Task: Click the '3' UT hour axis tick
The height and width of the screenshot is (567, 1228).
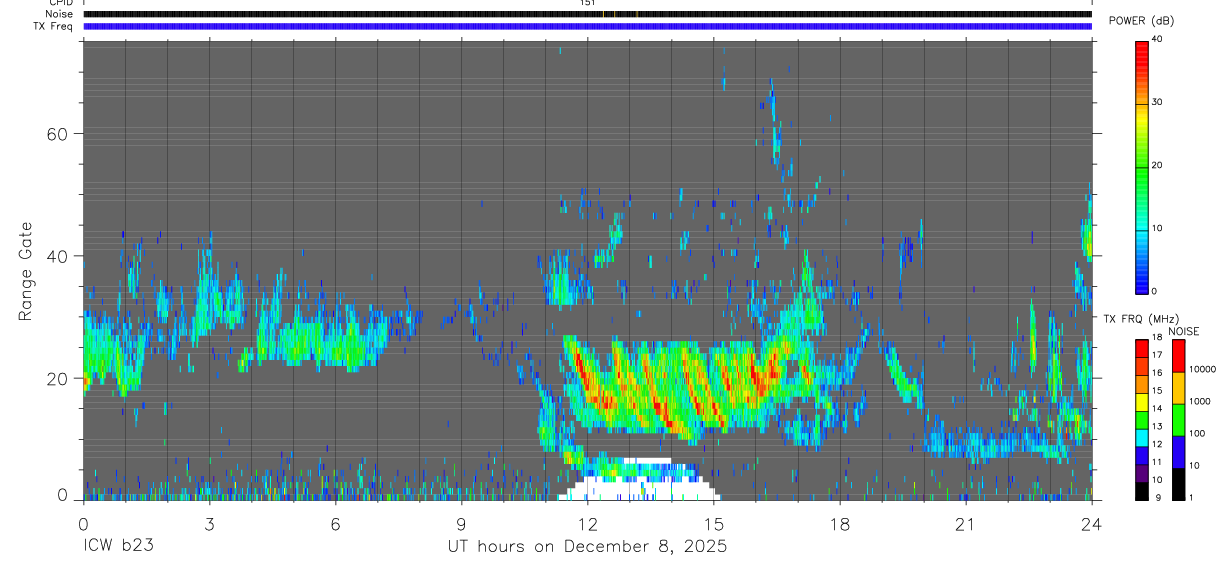Action: (209, 524)
